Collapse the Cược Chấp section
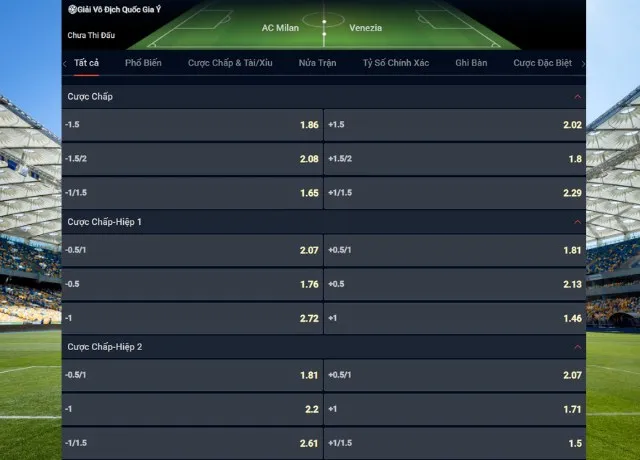Screen dimensions: 640x460 tap(578, 97)
